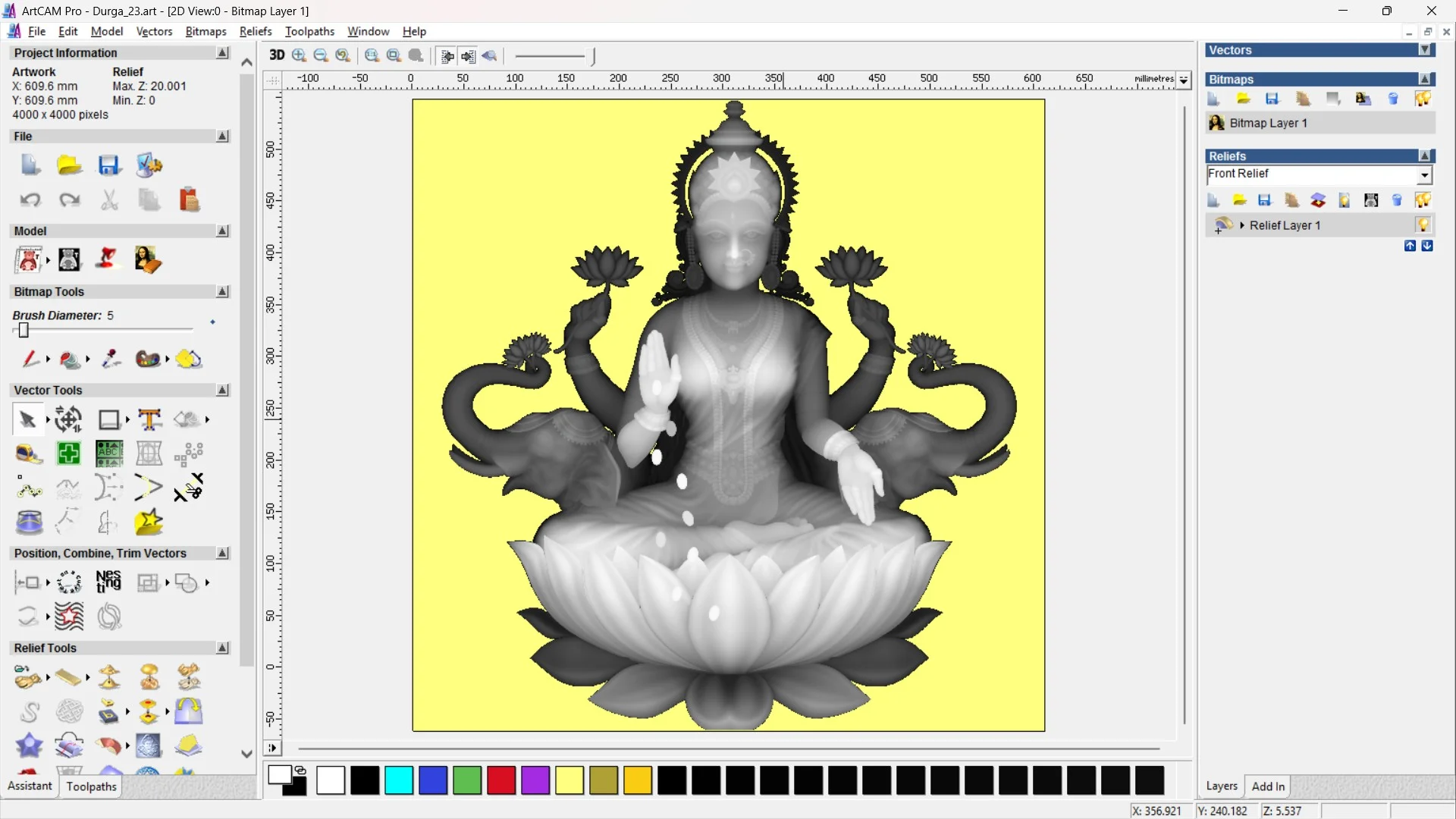Viewport: 1456px width, 819px height.
Task: Click the Zoom In tool
Action: click(x=299, y=55)
